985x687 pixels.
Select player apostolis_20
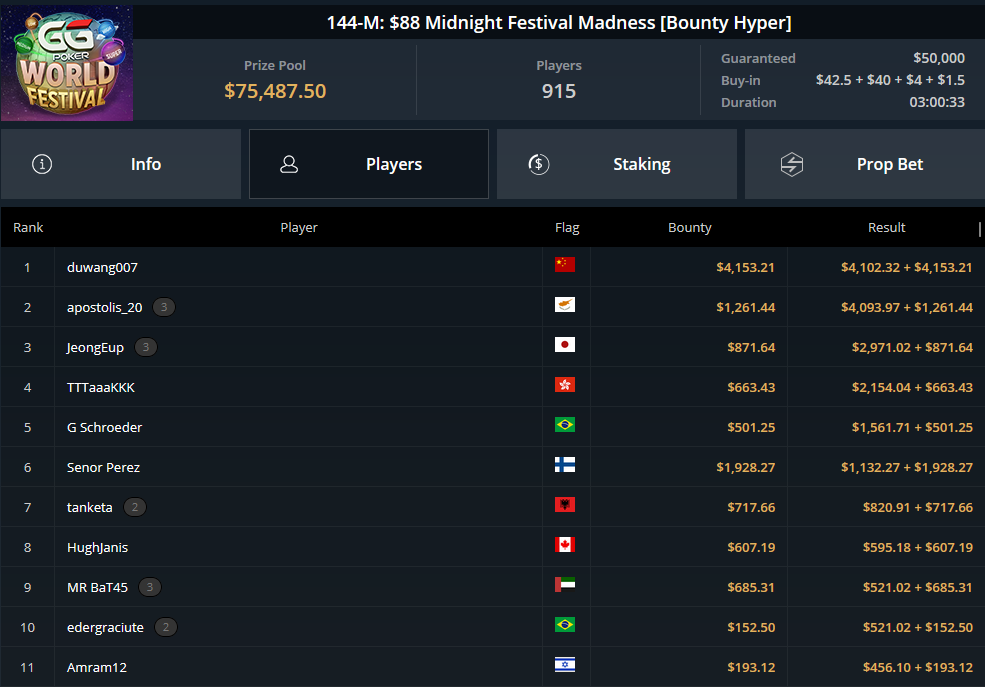coord(104,308)
